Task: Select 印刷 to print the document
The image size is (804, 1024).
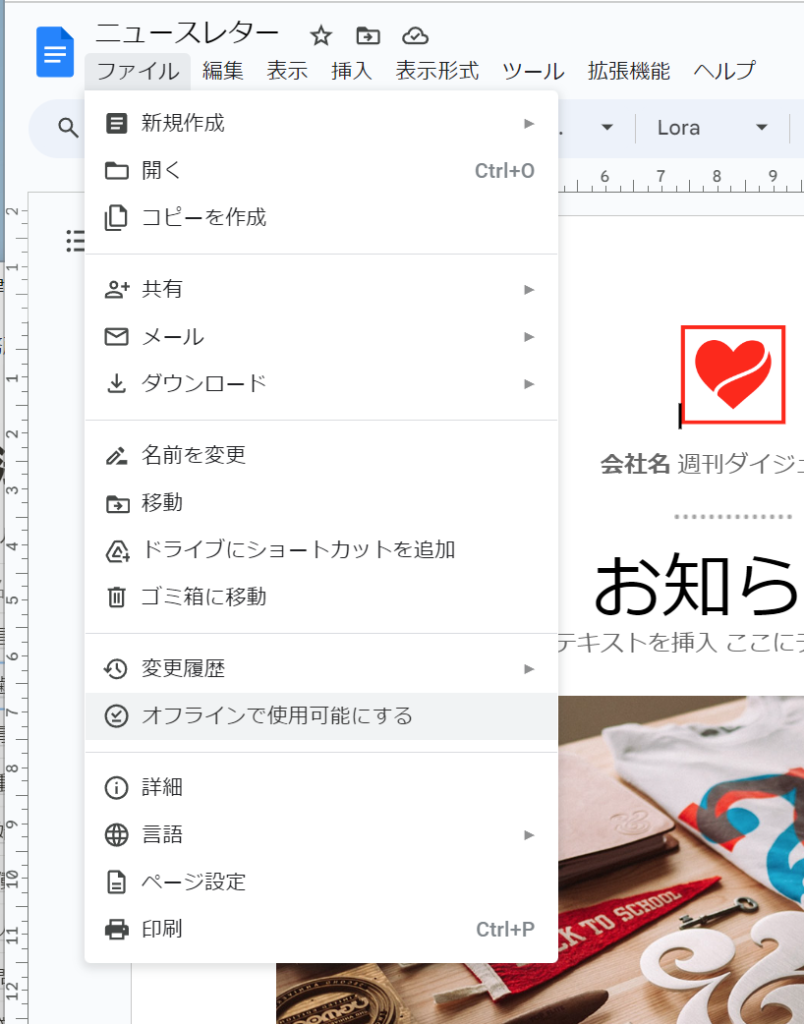Action: point(162,929)
